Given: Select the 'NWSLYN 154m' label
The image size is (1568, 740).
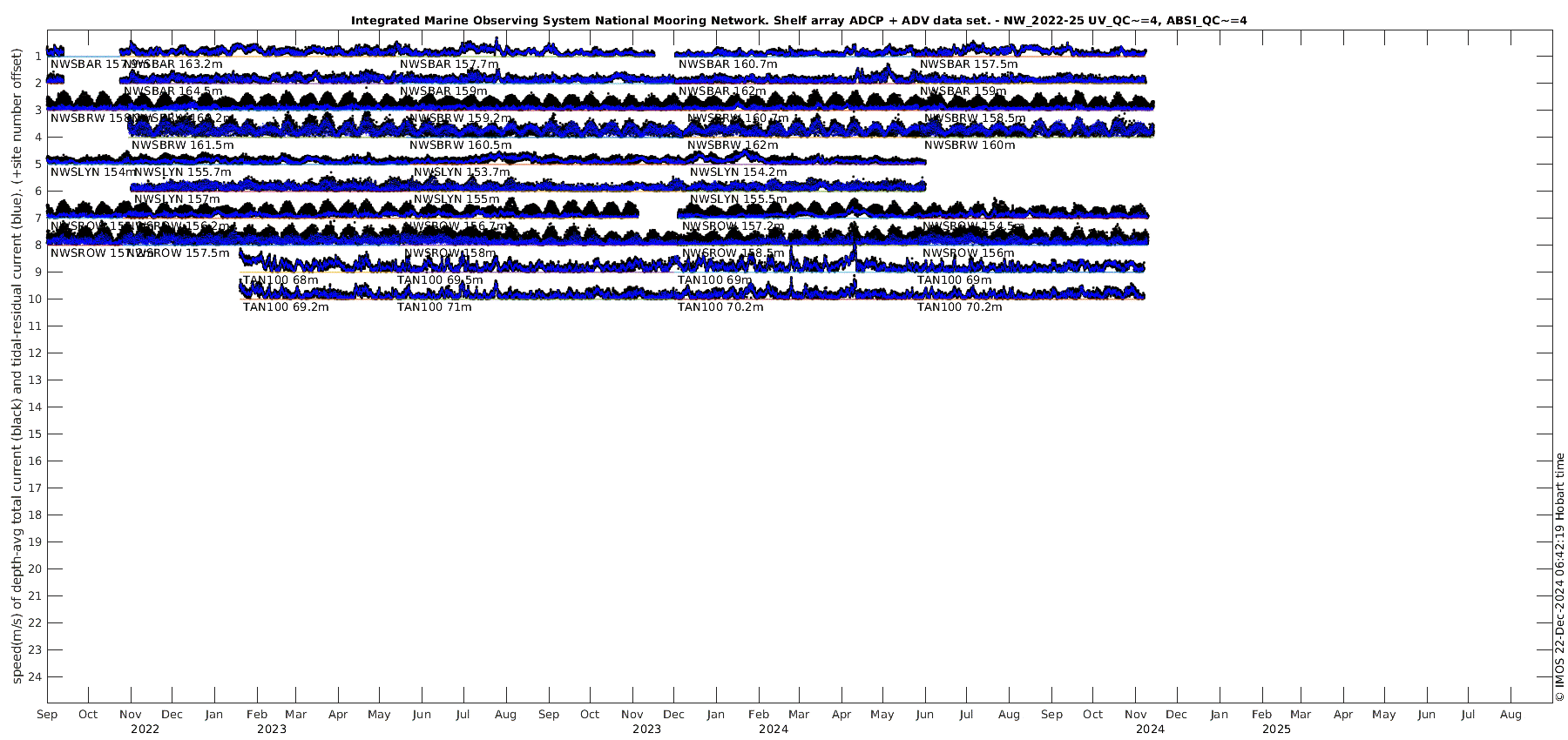Looking at the screenshot, I should (x=92, y=172).
